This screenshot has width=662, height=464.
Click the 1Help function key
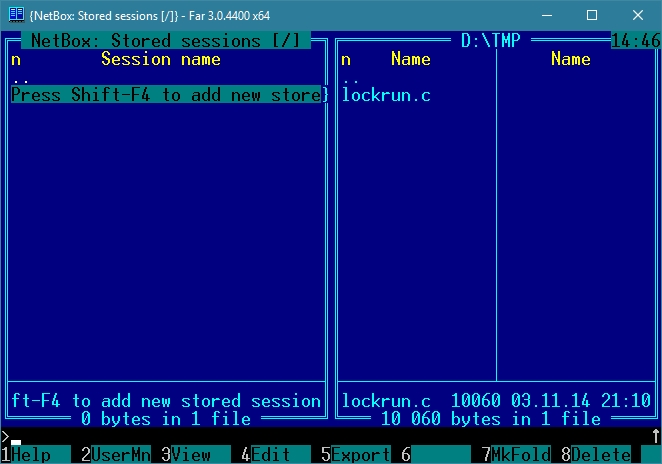35,455
